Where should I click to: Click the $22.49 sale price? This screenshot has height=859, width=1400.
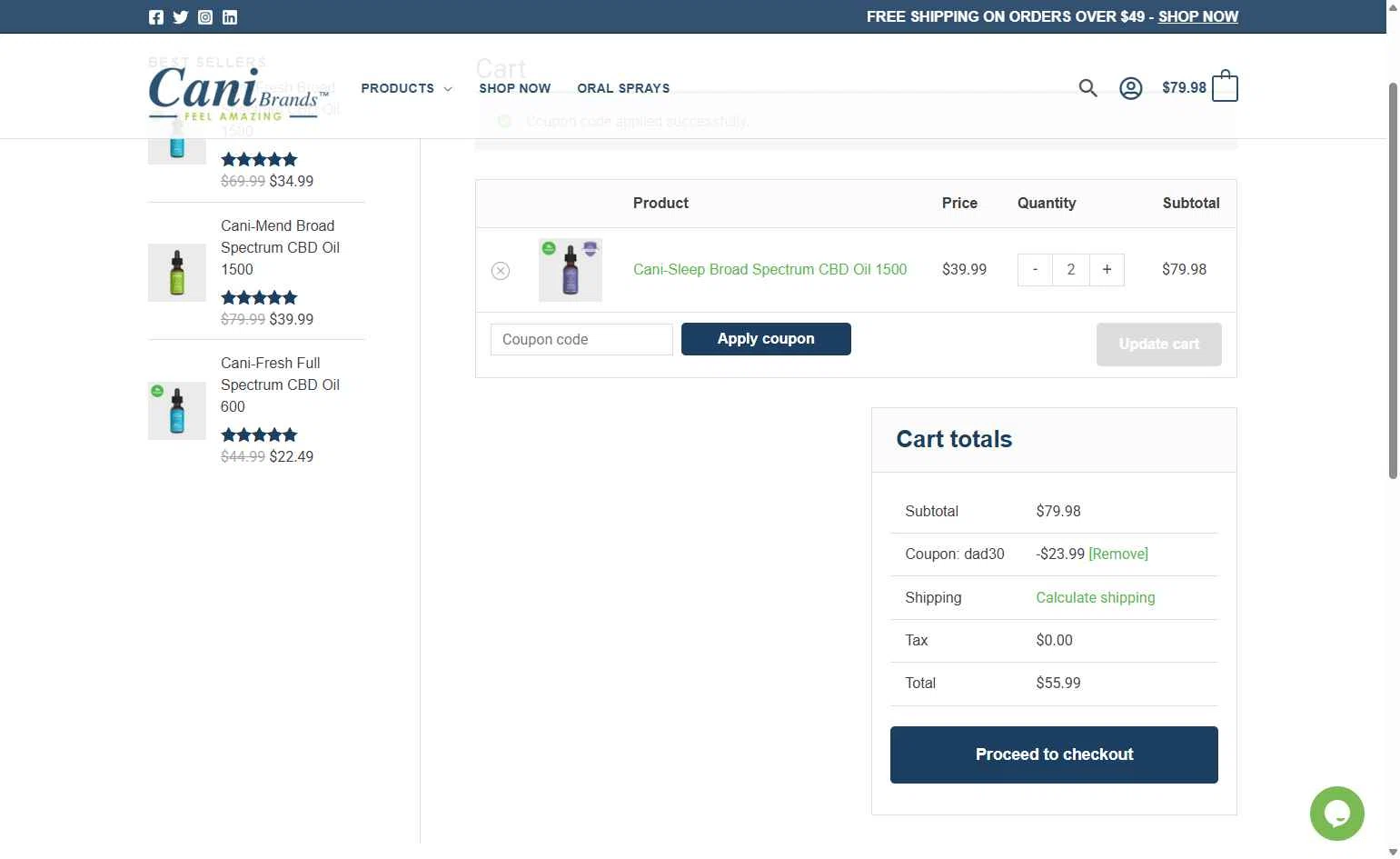point(292,456)
